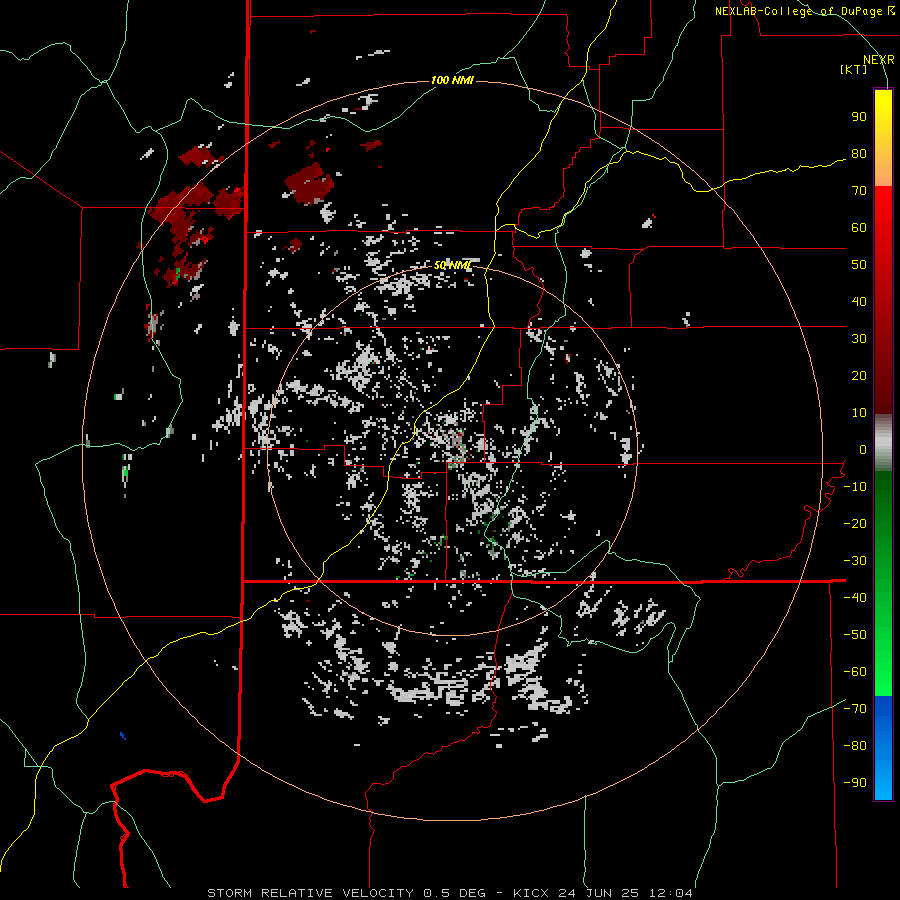
Task: Click the positive 30 scale label
Action: (859, 339)
